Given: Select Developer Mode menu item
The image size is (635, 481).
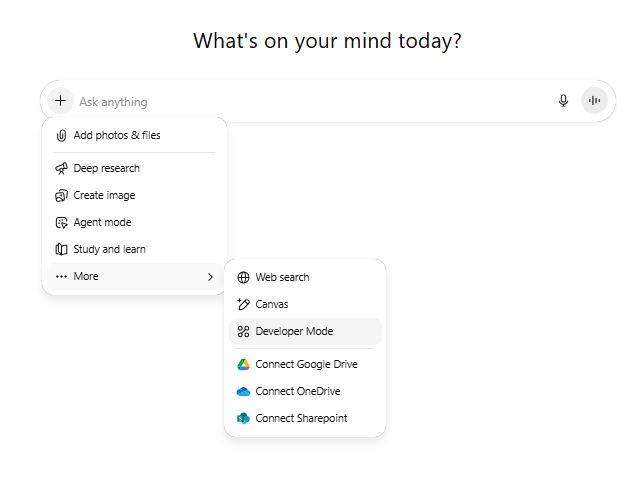Looking at the screenshot, I should [294, 331].
